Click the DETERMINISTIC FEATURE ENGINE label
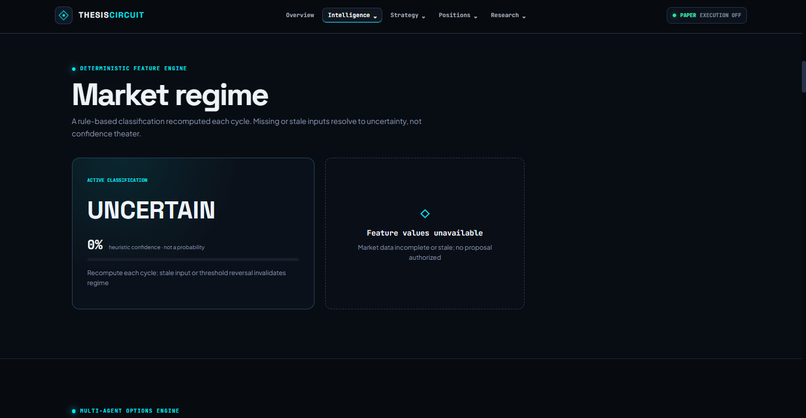The width and height of the screenshot is (806, 418). click(133, 68)
